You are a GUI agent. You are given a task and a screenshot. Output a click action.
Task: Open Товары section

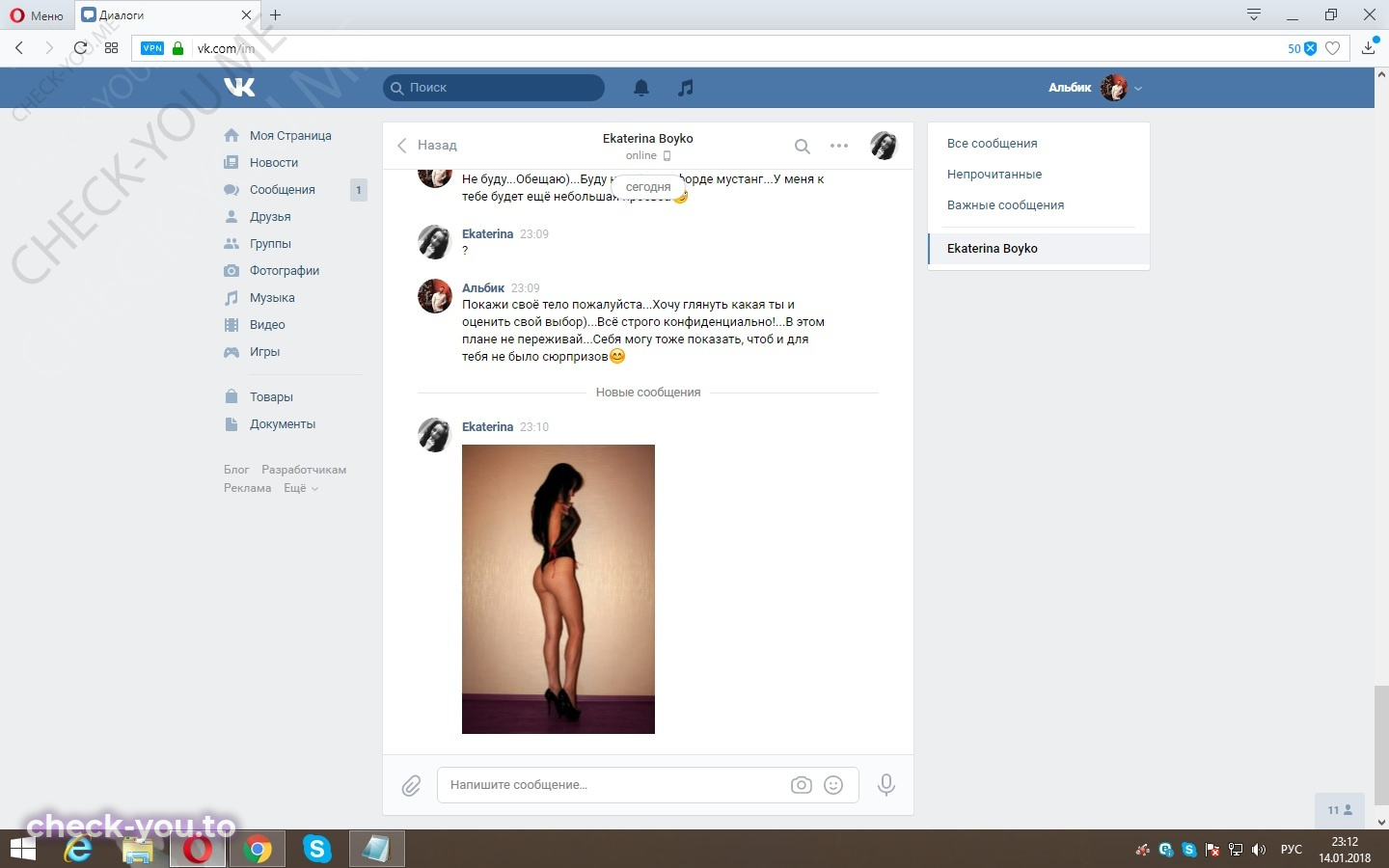[271, 397]
